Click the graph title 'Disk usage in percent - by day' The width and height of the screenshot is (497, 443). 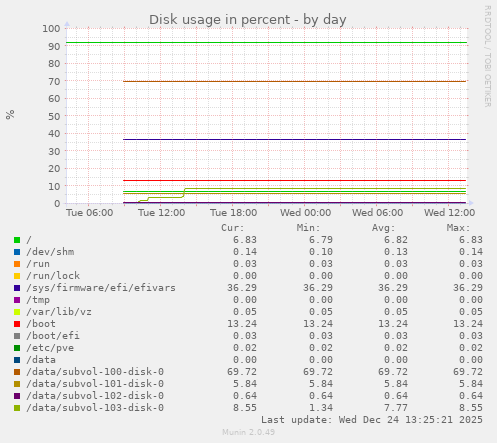(x=247, y=20)
